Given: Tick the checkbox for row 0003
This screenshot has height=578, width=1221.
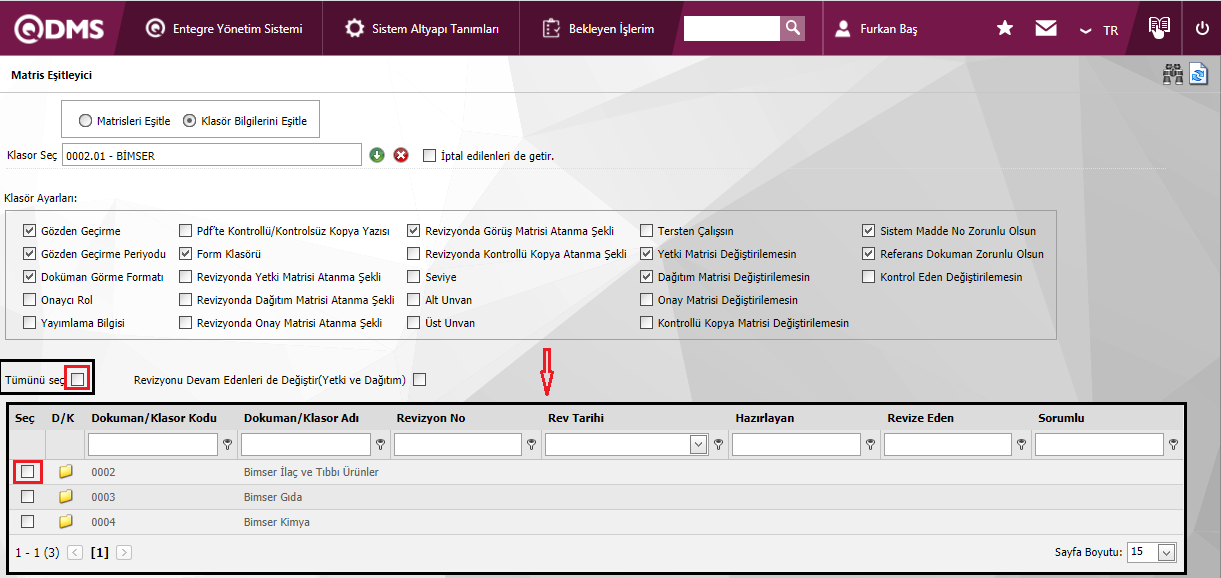Looking at the screenshot, I should pos(28,497).
